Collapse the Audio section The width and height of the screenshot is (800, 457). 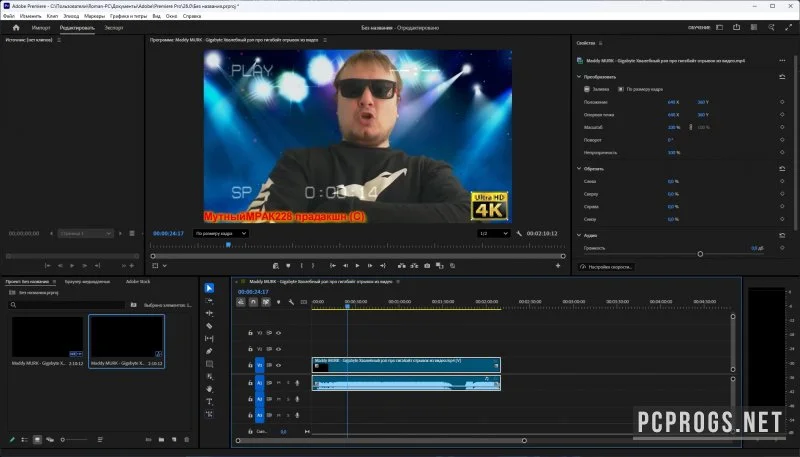tap(579, 235)
